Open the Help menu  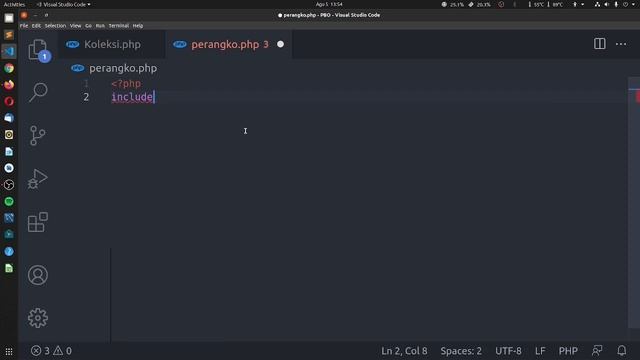click(138, 26)
